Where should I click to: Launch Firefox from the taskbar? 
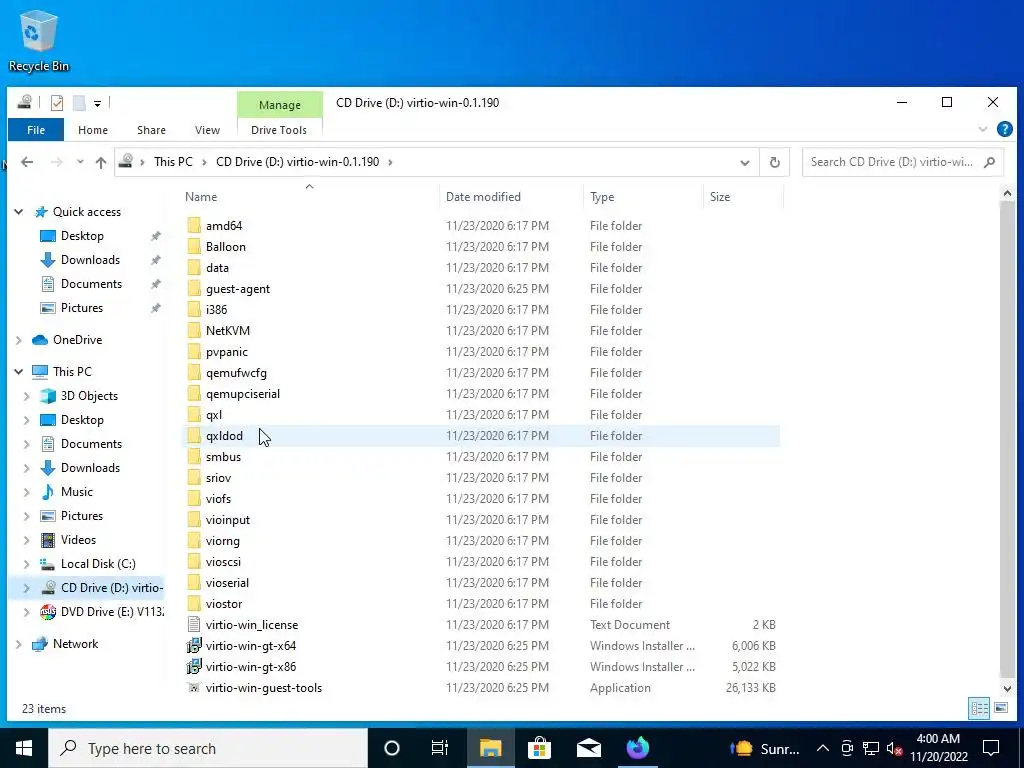click(x=638, y=748)
